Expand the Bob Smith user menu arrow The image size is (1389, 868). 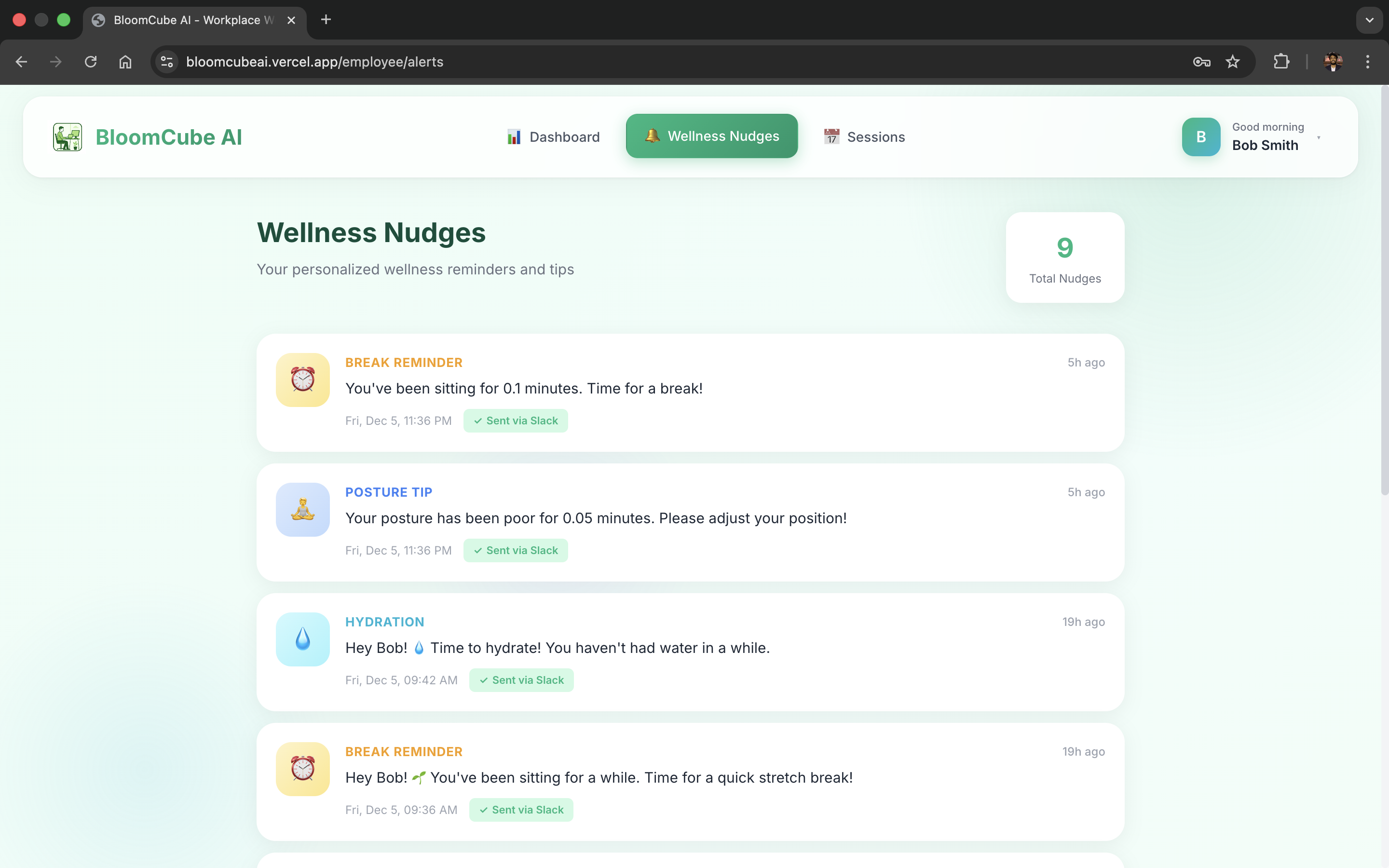coord(1319,138)
